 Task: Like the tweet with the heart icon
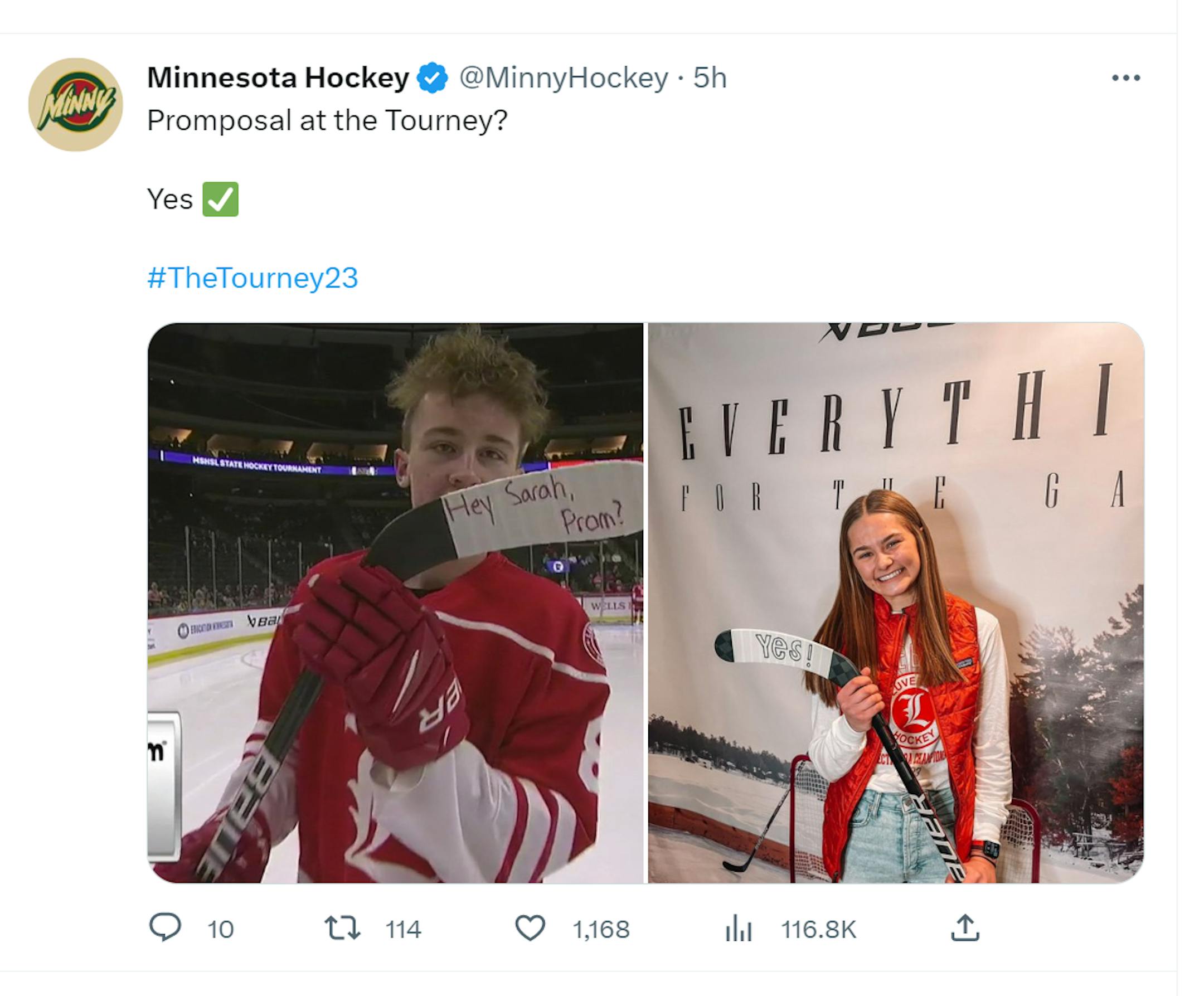(530, 929)
